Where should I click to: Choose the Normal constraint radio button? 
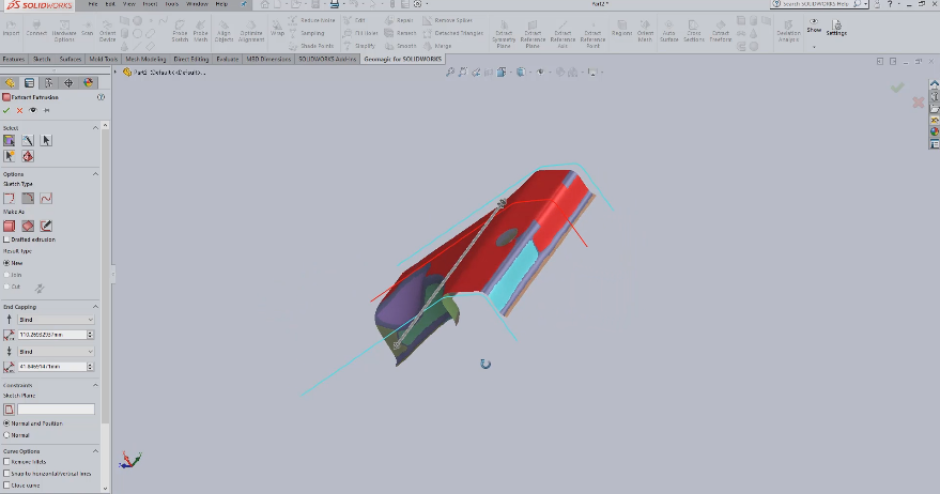coord(7,435)
